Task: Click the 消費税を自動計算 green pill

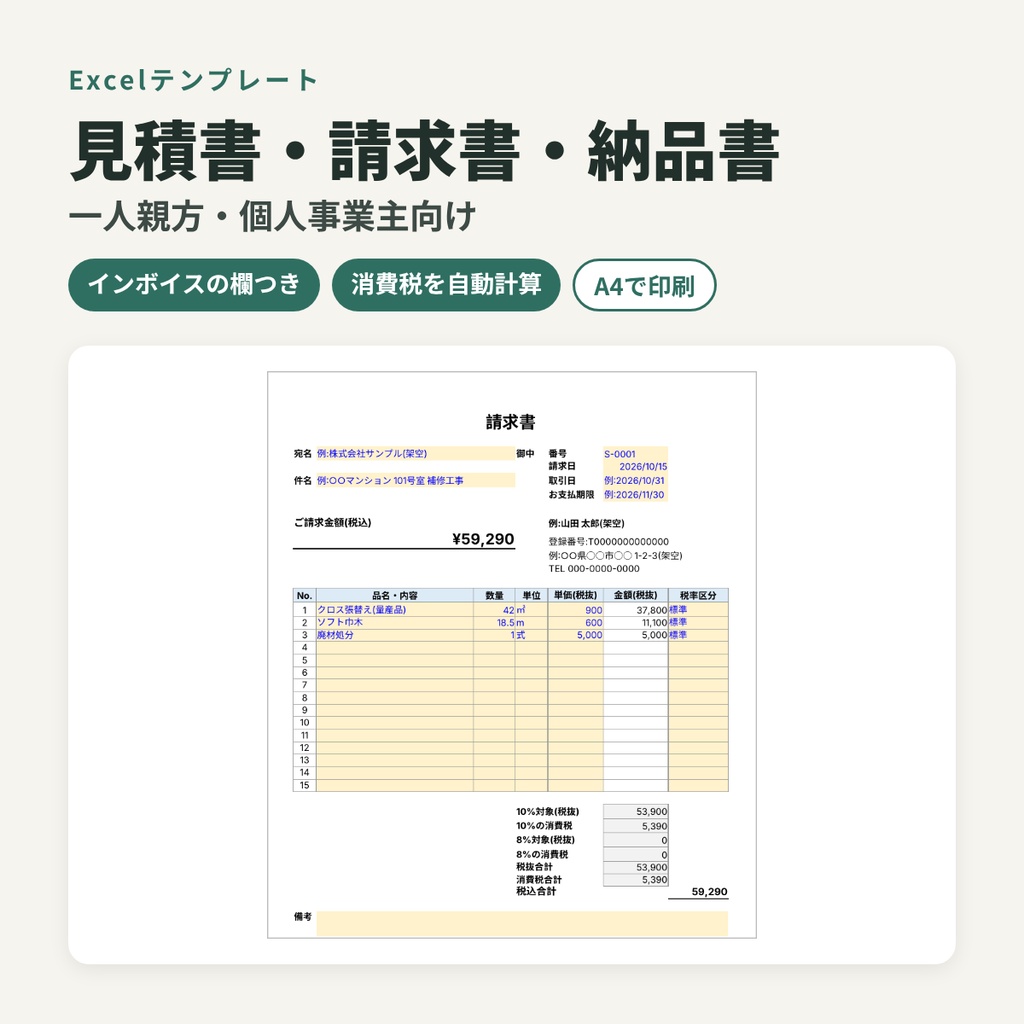Action: 446,285
